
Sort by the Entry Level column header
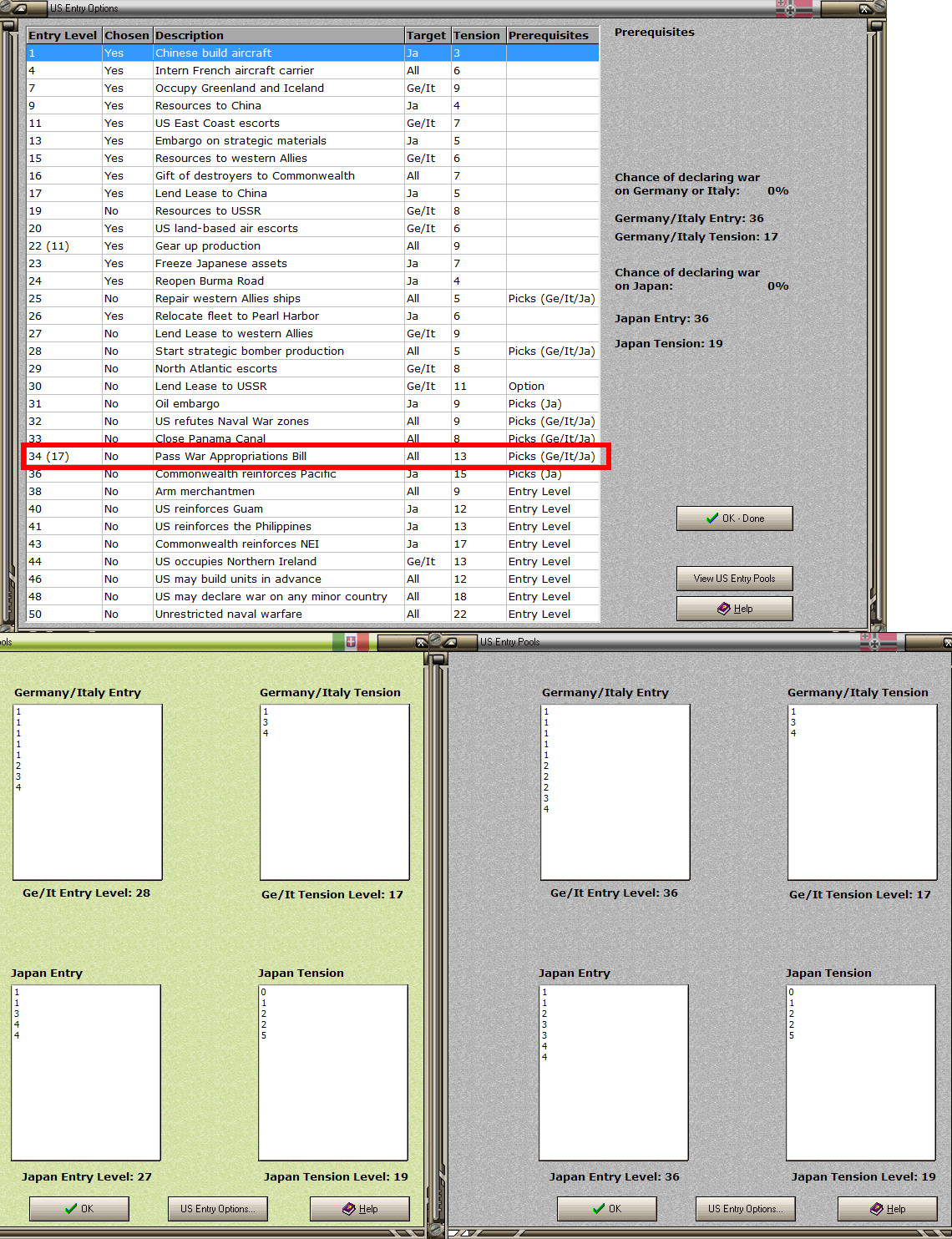[x=63, y=35]
